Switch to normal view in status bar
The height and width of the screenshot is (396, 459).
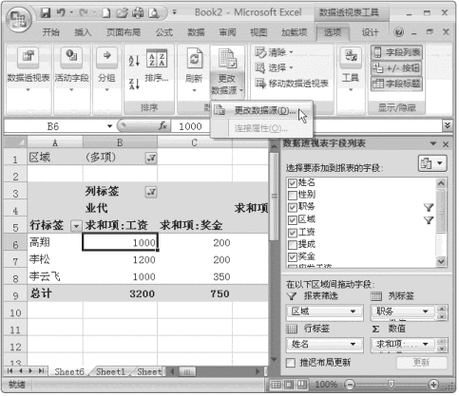coord(276,385)
